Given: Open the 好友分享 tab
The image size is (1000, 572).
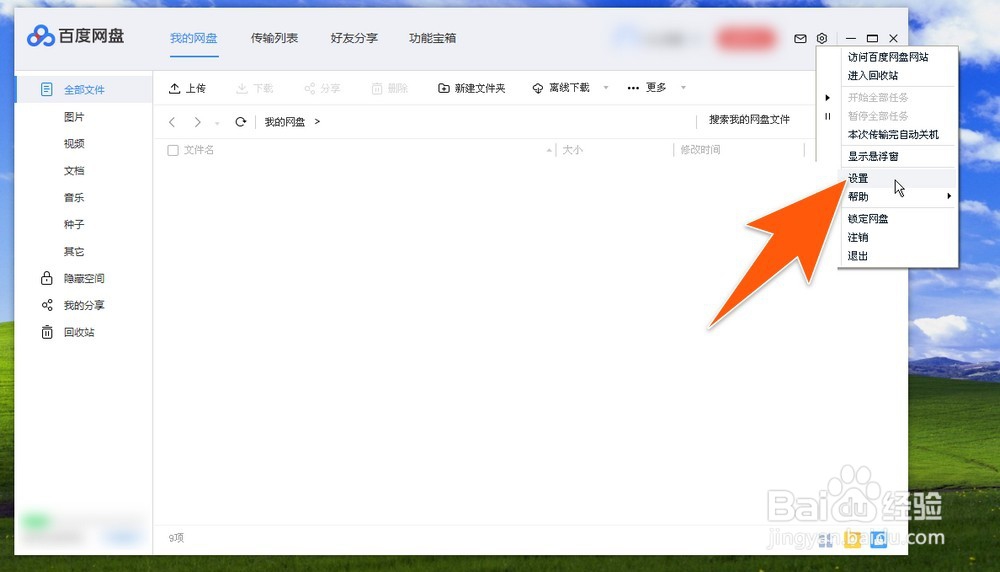Looking at the screenshot, I should [354, 38].
